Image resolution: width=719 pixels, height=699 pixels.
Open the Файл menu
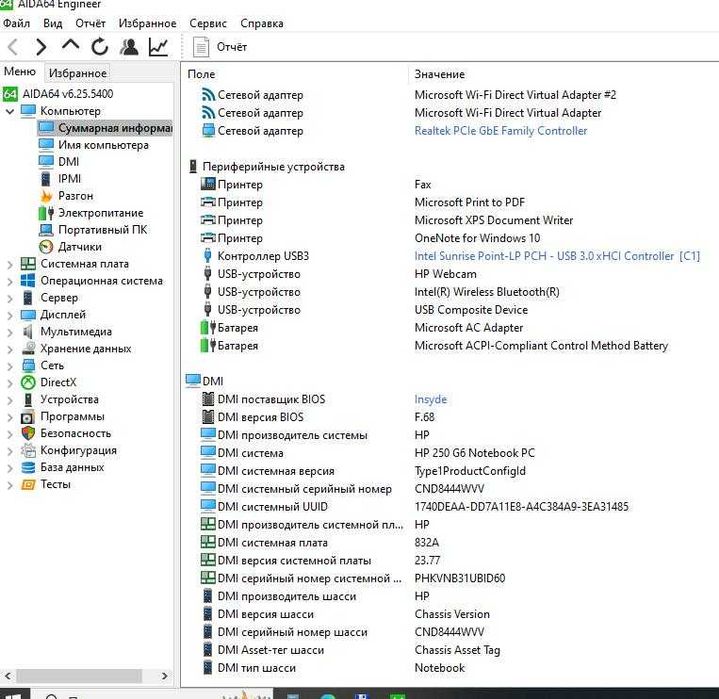click(17, 23)
